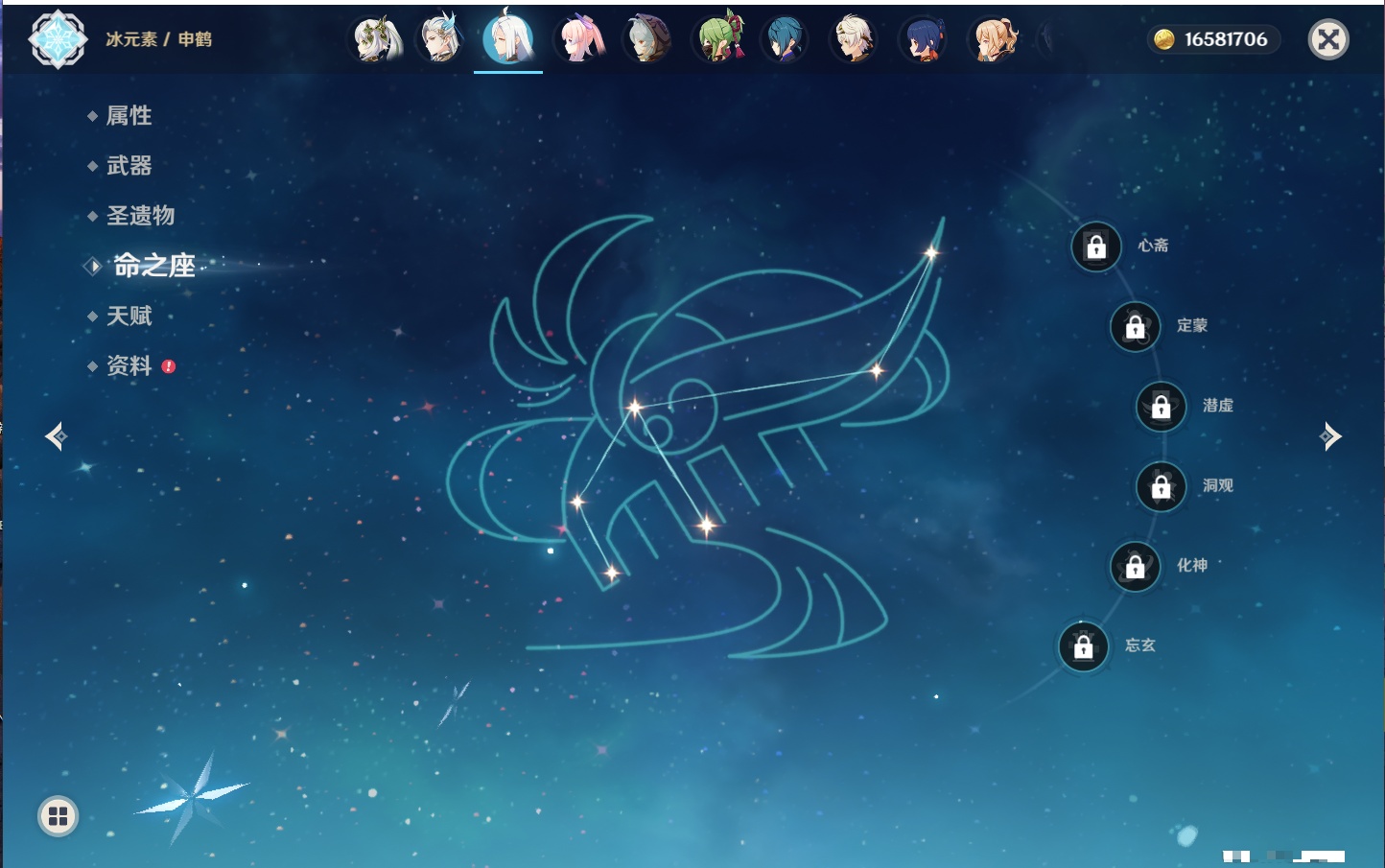Close the character screen with X button

point(1328,39)
